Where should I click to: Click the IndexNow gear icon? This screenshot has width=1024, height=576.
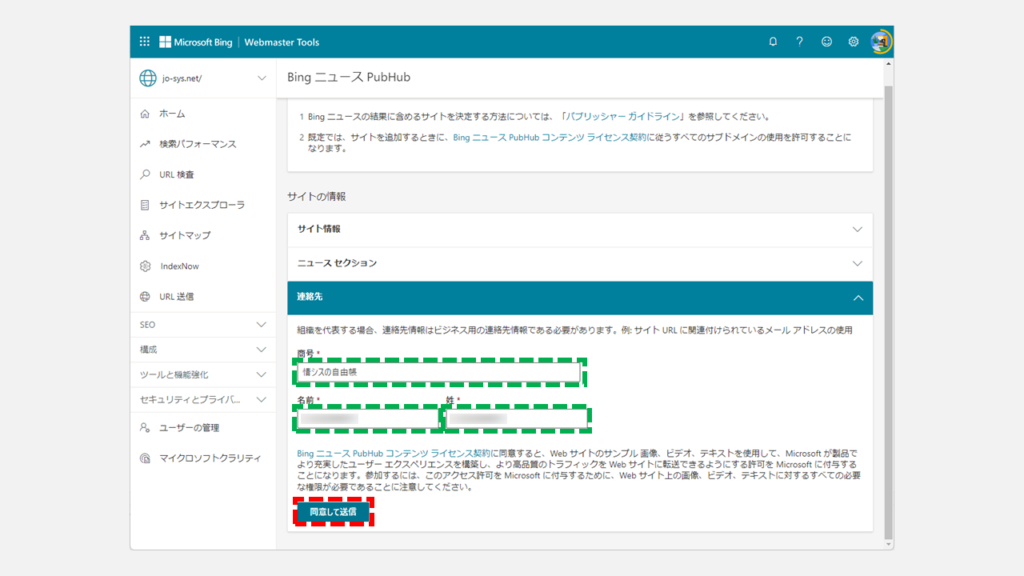[146, 266]
